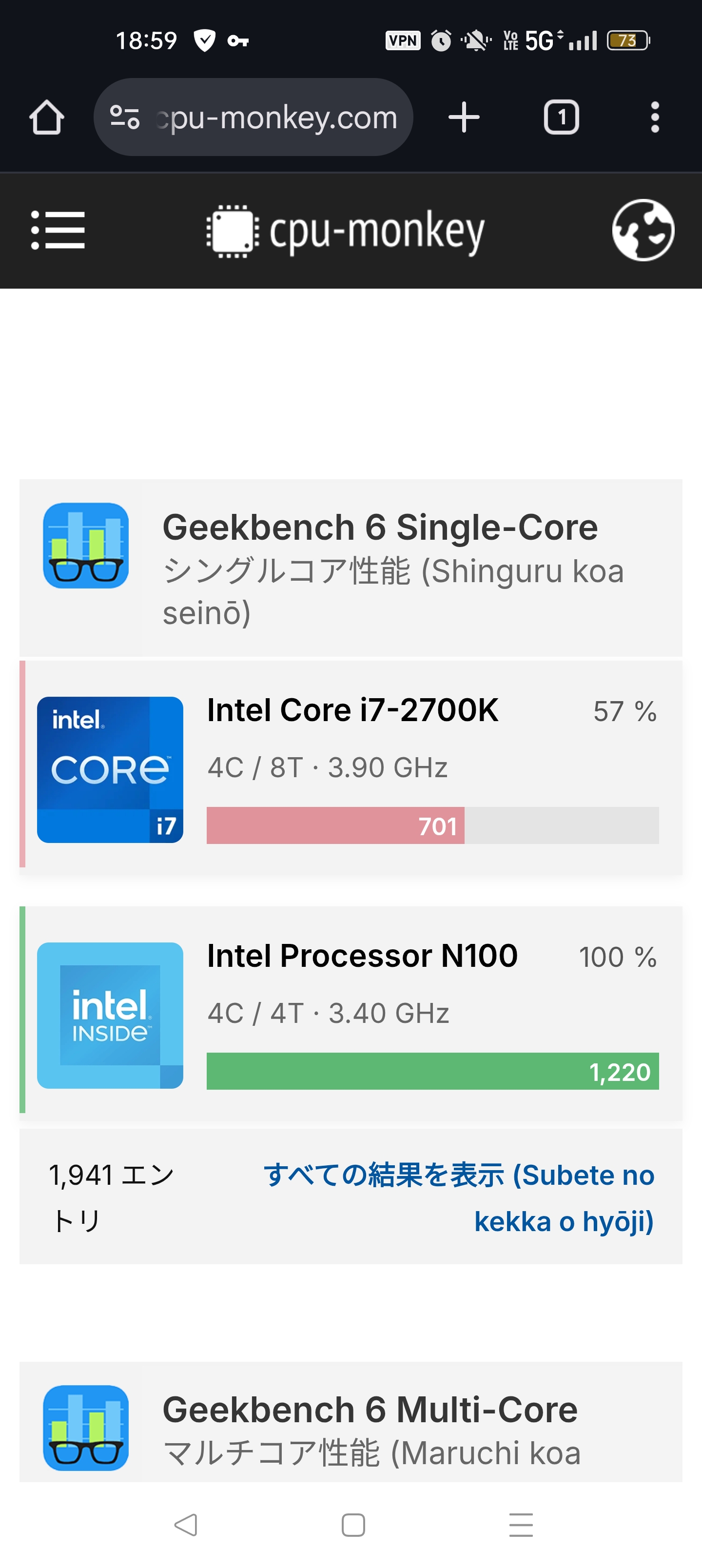This screenshot has height=1568, width=702.
Task: Open the Geekbench 6 Single-Core heading
Action: pyautogui.click(x=380, y=527)
